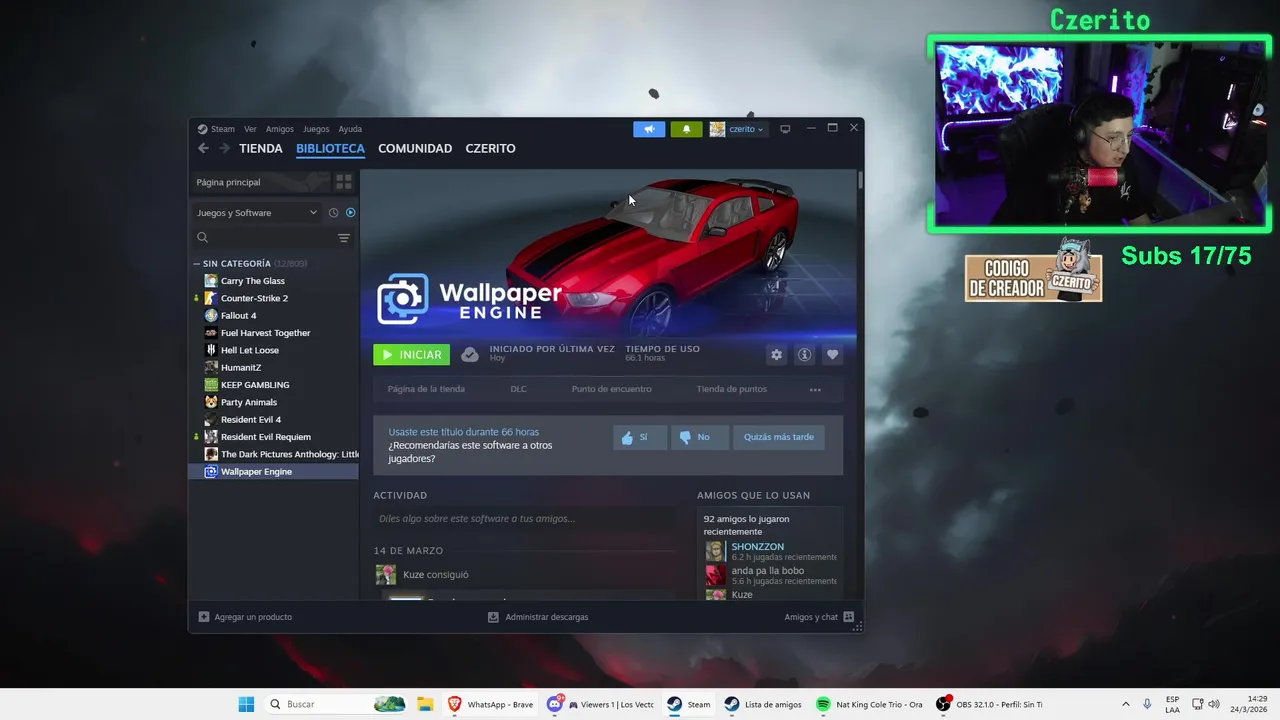The height and width of the screenshot is (720, 1280).
Task: Switch to OBS 32.1.0 taskbar item
Action: (x=989, y=704)
